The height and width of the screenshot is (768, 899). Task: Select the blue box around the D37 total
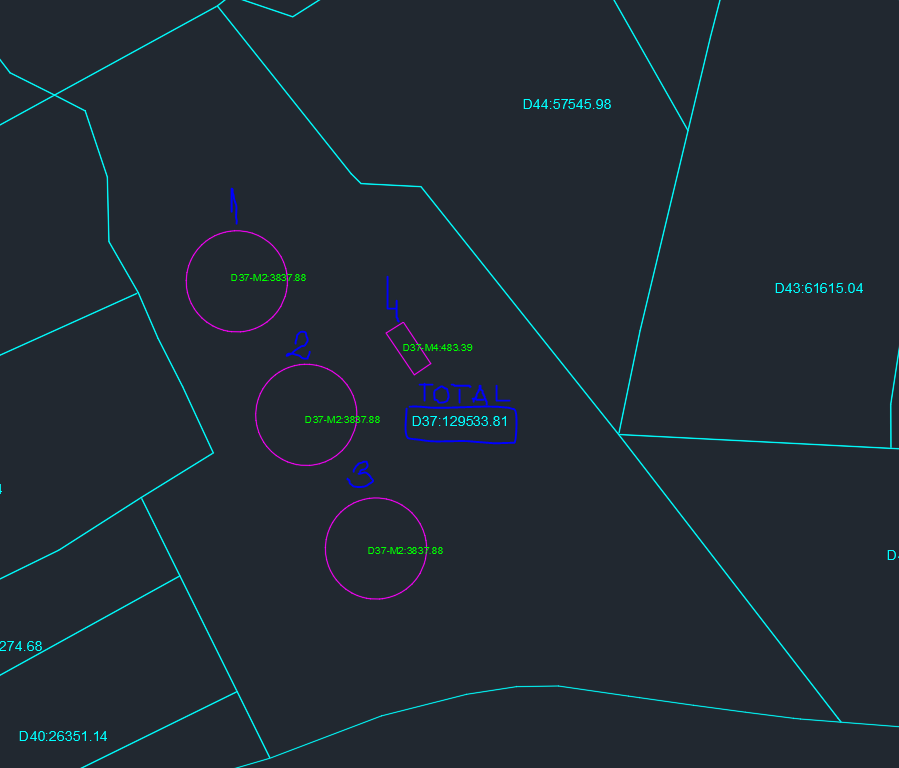coord(461,425)
